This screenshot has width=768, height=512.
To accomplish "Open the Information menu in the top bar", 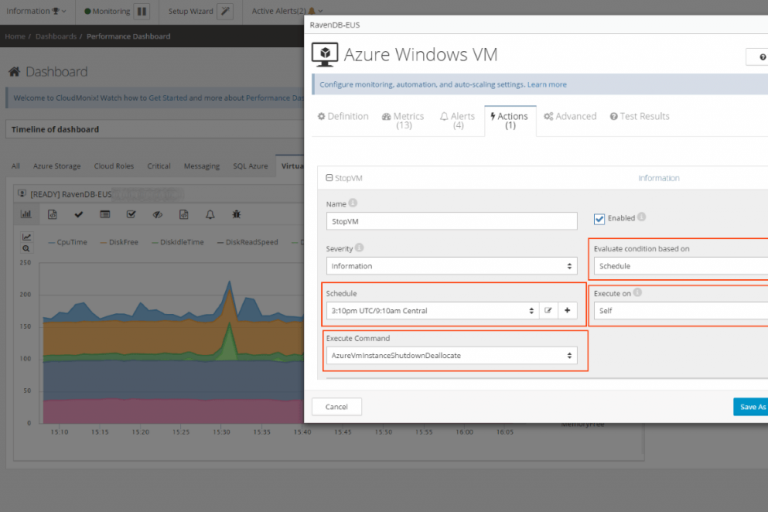I will point(36,11).
